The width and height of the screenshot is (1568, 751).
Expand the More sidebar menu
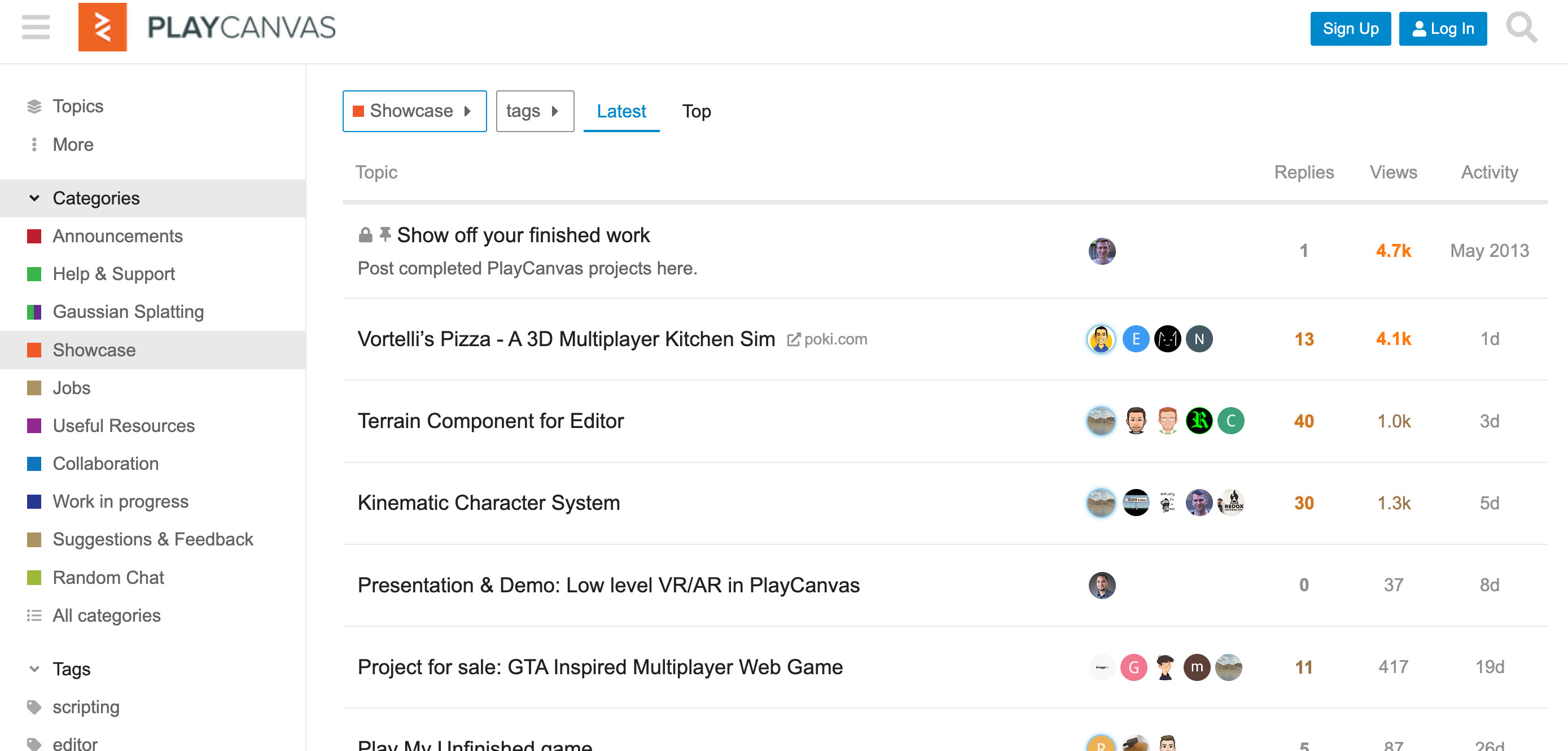72,145
